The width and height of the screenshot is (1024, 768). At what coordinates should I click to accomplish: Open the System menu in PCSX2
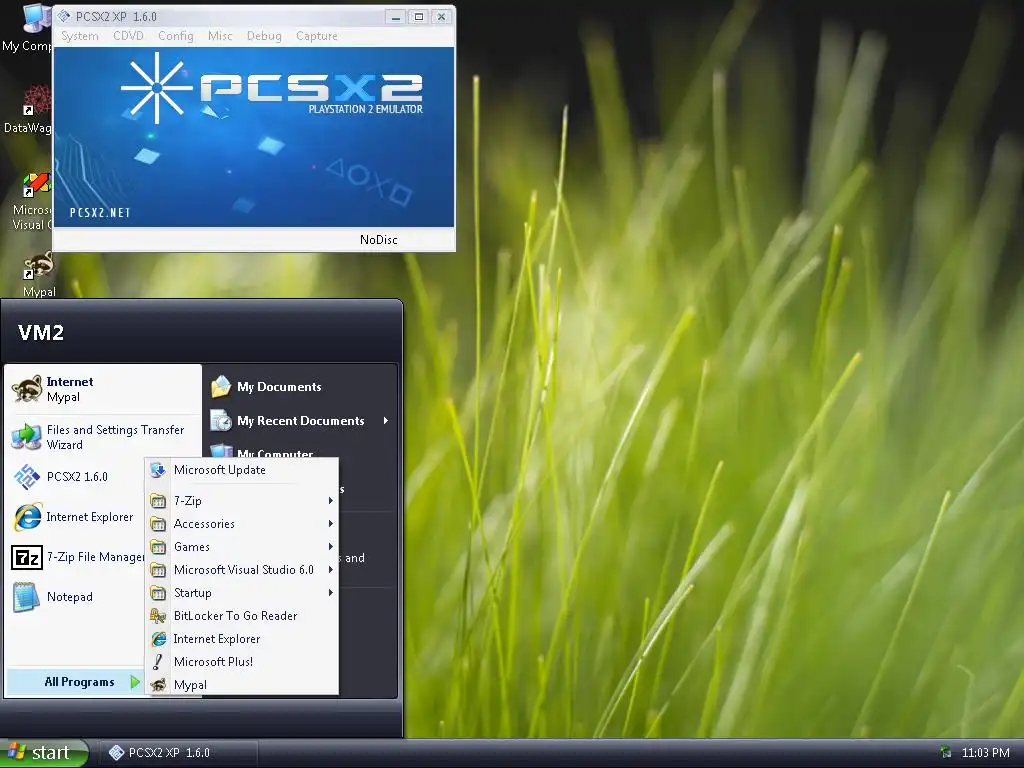point(80,36)
